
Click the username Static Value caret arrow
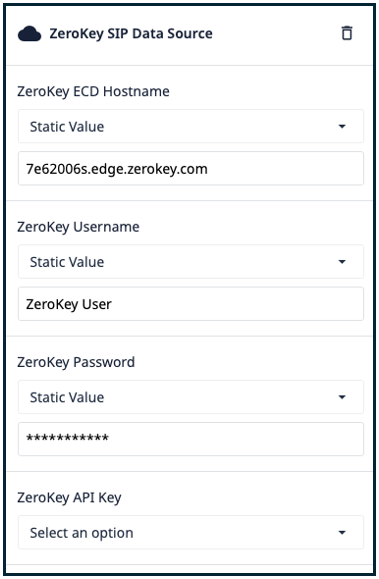(x=342, y=262)
